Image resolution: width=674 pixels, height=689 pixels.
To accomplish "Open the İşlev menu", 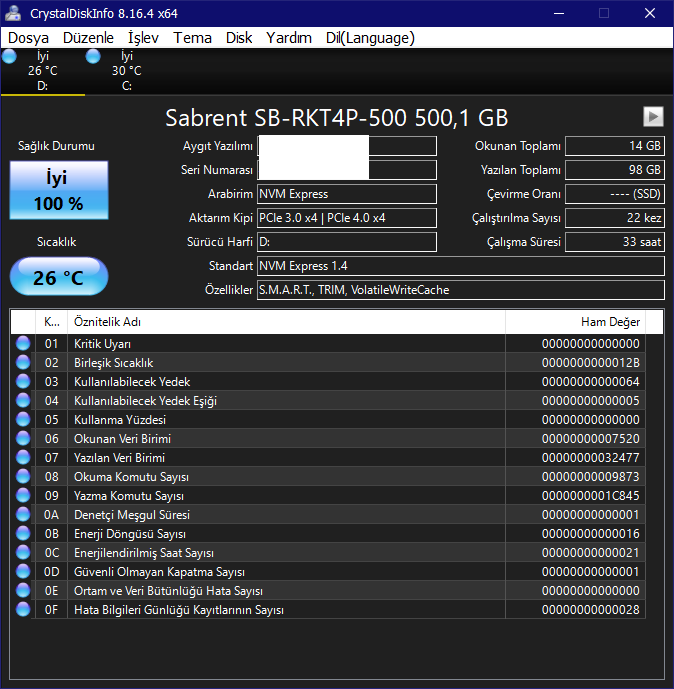I will [143, 38].
